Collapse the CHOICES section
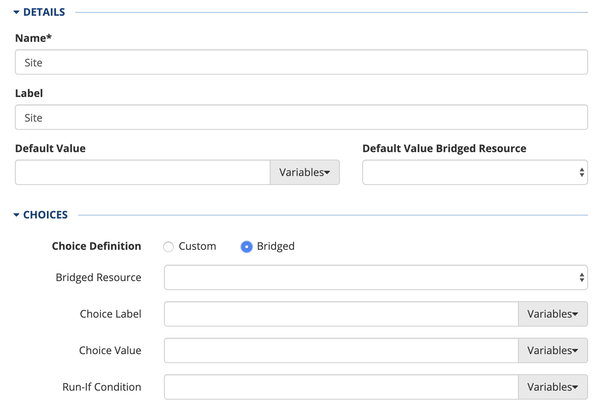The image size is (600, 416). (41, 215)
